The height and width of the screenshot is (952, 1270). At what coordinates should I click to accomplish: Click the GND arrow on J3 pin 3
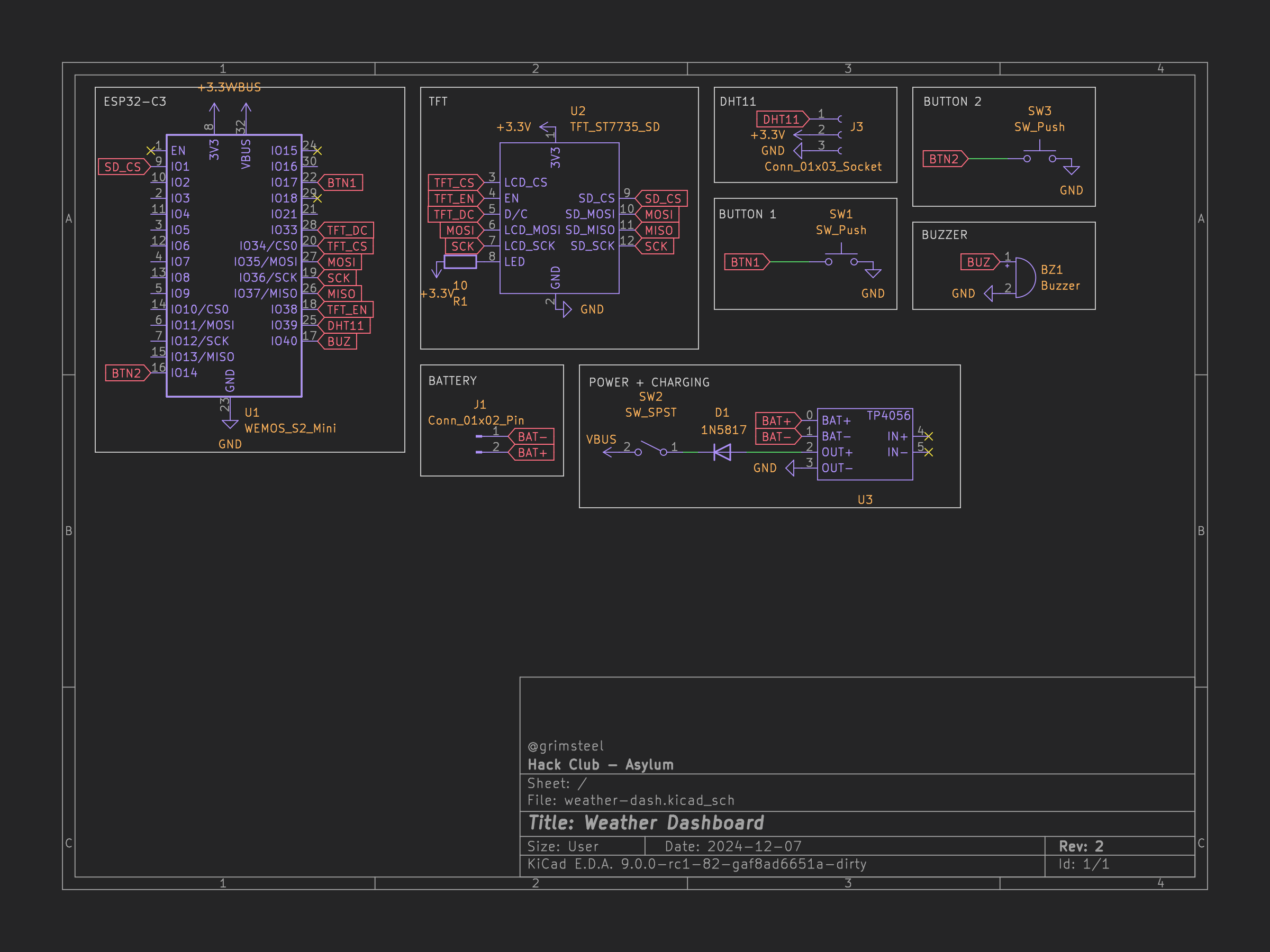point(797,151)
